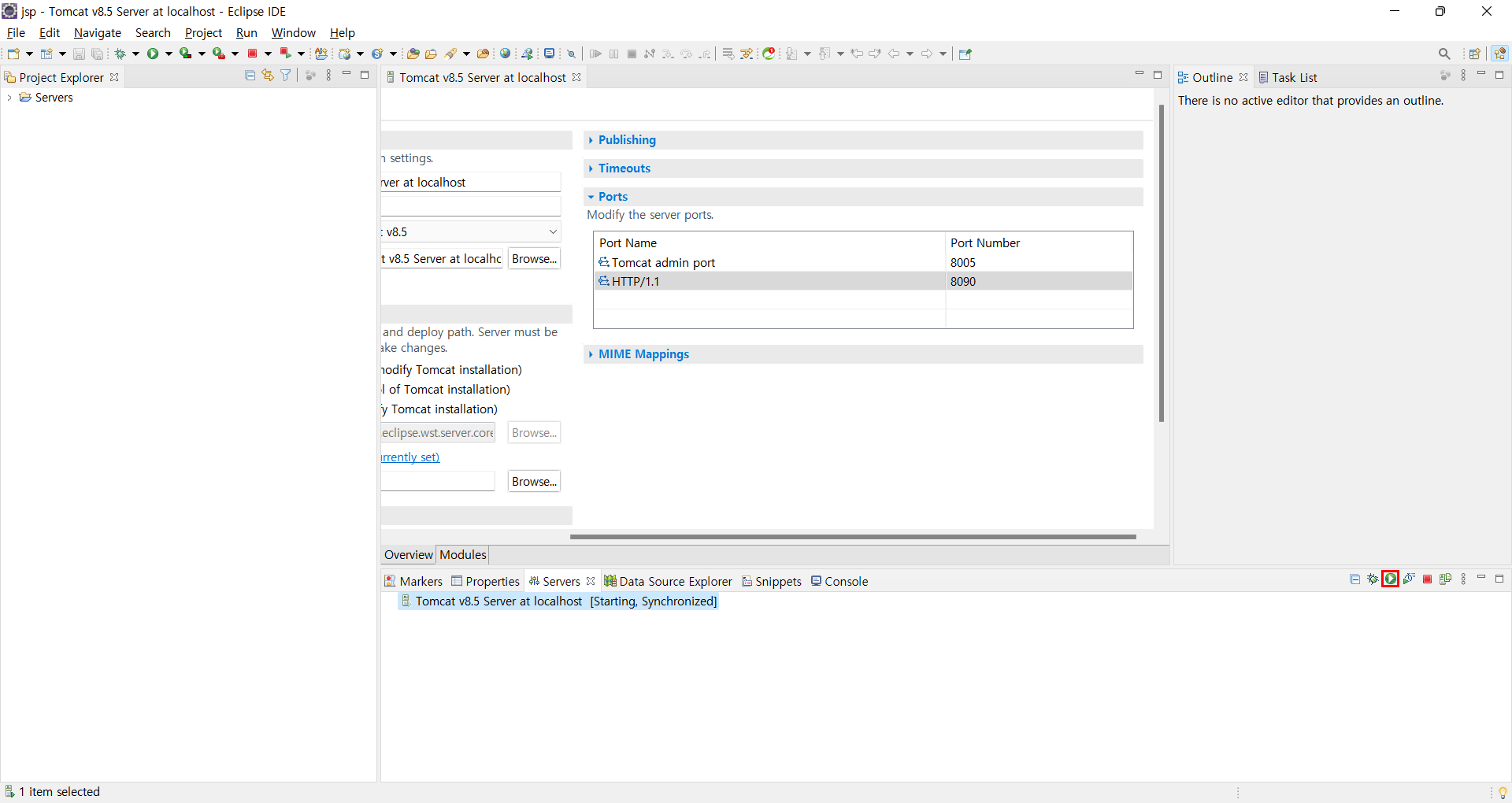Close the Tomcat v8.5 Server editor tab

coord(576,77)
